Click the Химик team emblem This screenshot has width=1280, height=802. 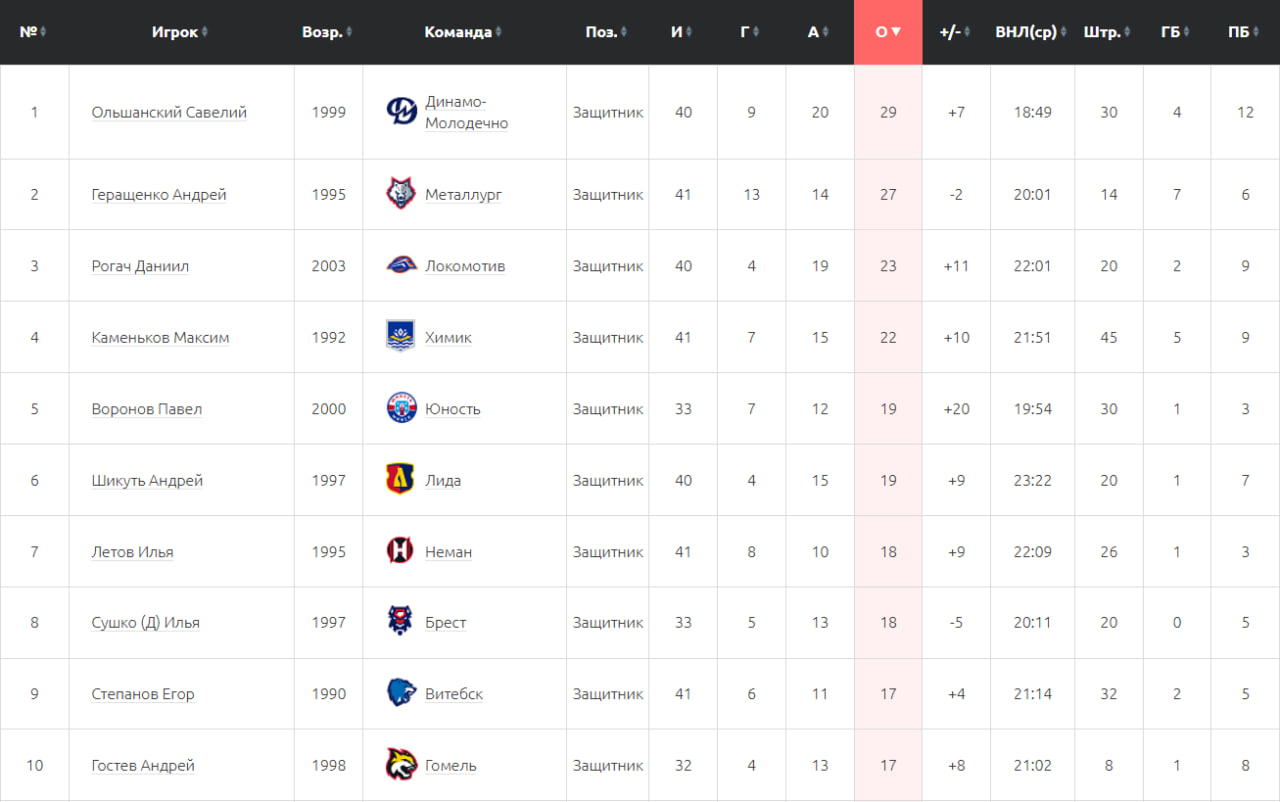point(401,337)
